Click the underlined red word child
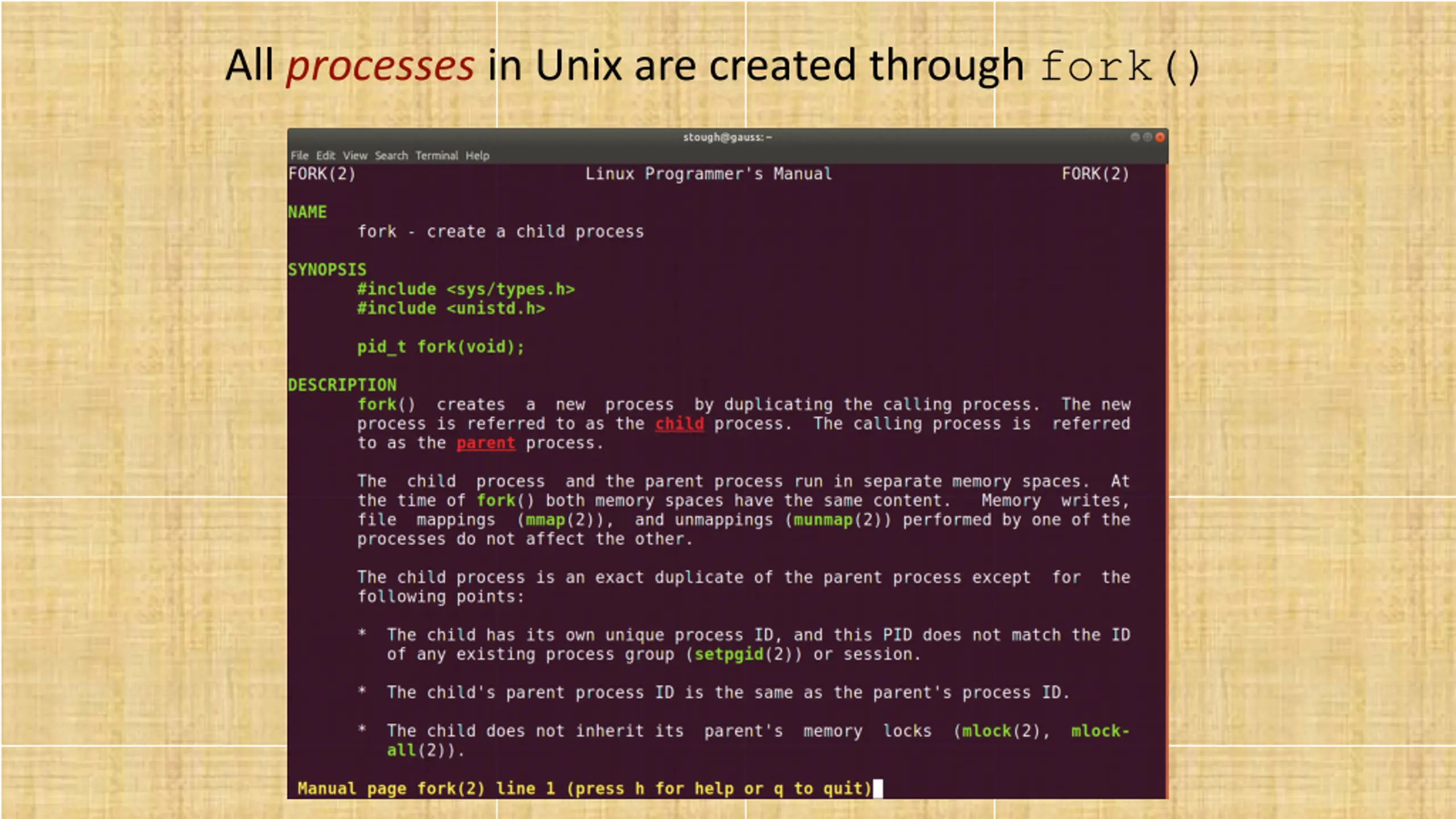This screenshot has width=1456, height=819. click(680, 424)
